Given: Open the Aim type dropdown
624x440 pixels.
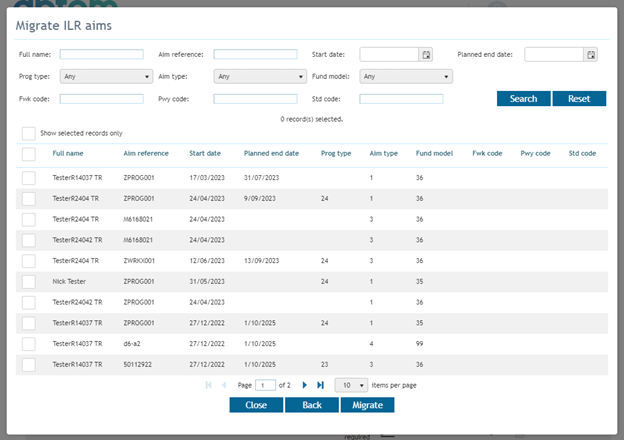Looking at the screenshot, I should pos(260,76).
